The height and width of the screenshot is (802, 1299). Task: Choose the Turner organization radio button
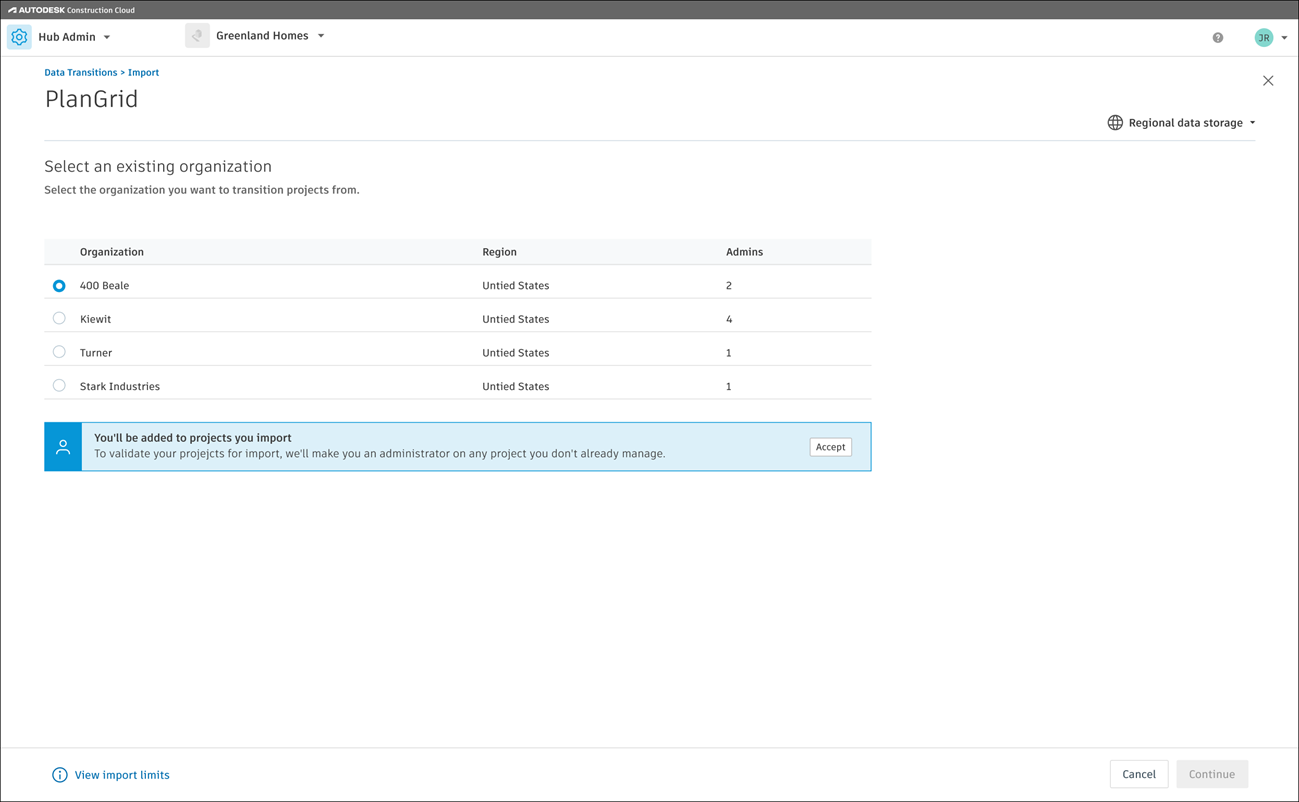(59, 352)
